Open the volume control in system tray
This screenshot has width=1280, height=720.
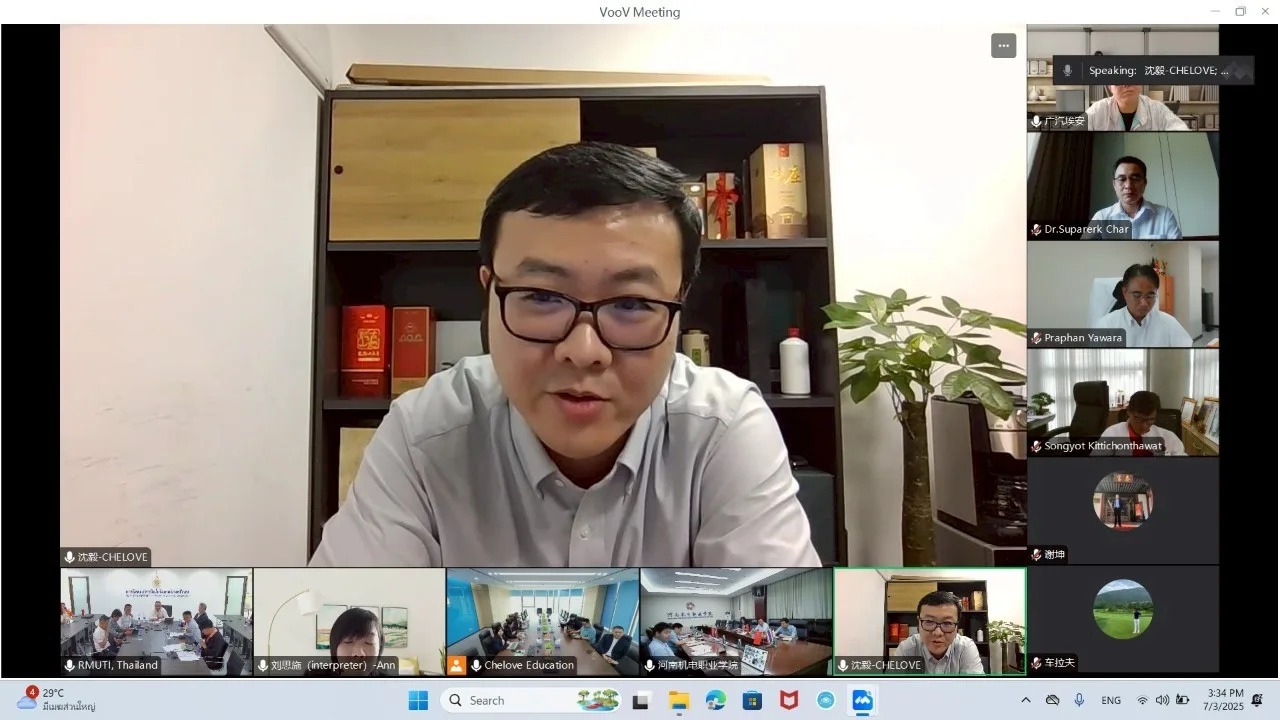click(x=1162, y=700)
